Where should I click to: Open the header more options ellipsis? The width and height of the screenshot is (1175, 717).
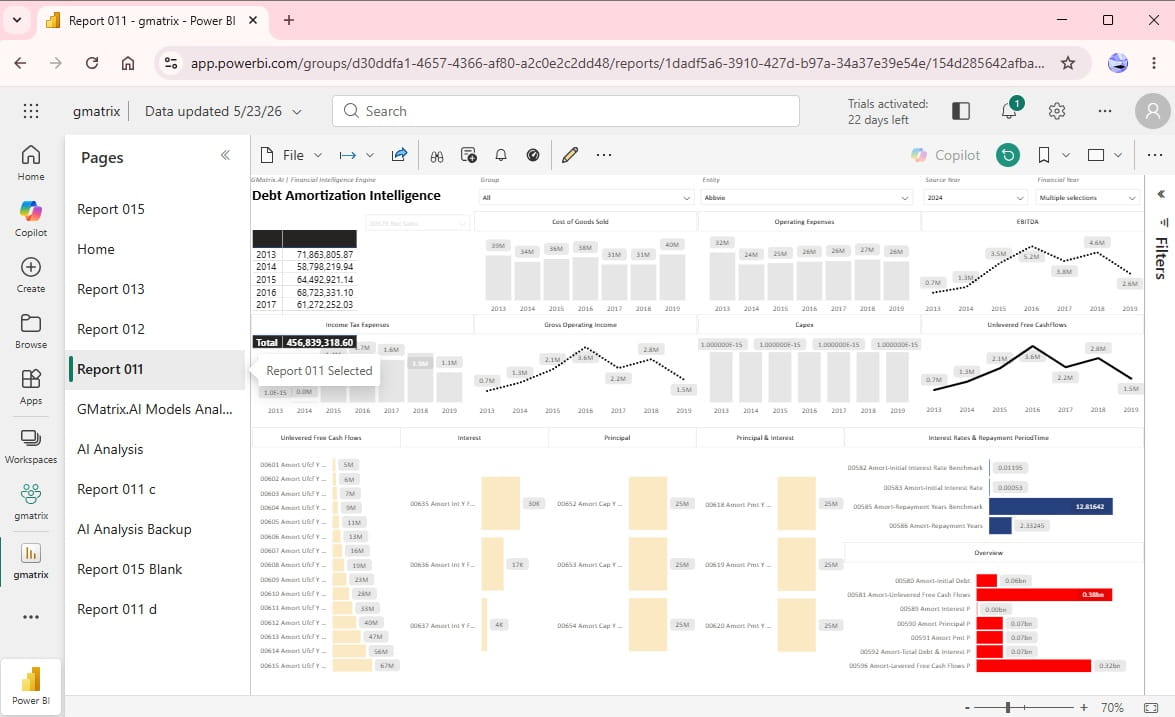[1105, 111]
